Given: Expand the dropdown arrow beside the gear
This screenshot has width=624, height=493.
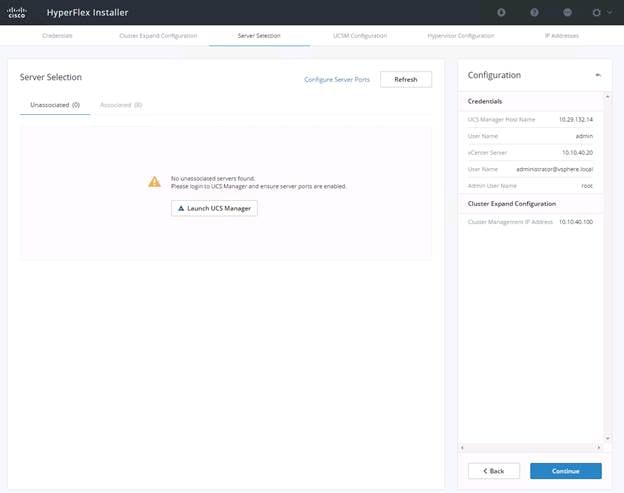Looking at the screenshot, I should point(610,12).
